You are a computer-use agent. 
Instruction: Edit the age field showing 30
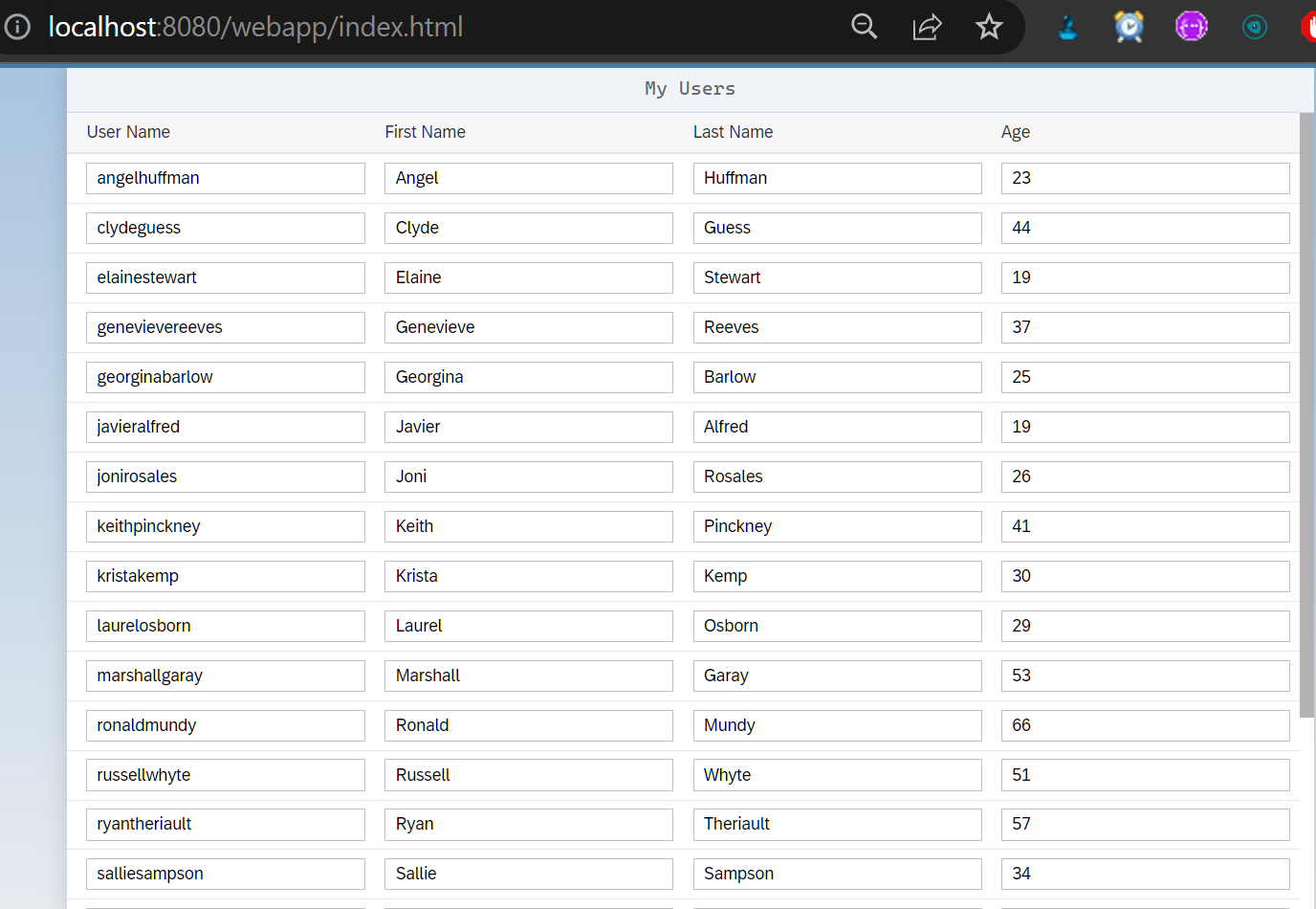[x=1146, y=576]
